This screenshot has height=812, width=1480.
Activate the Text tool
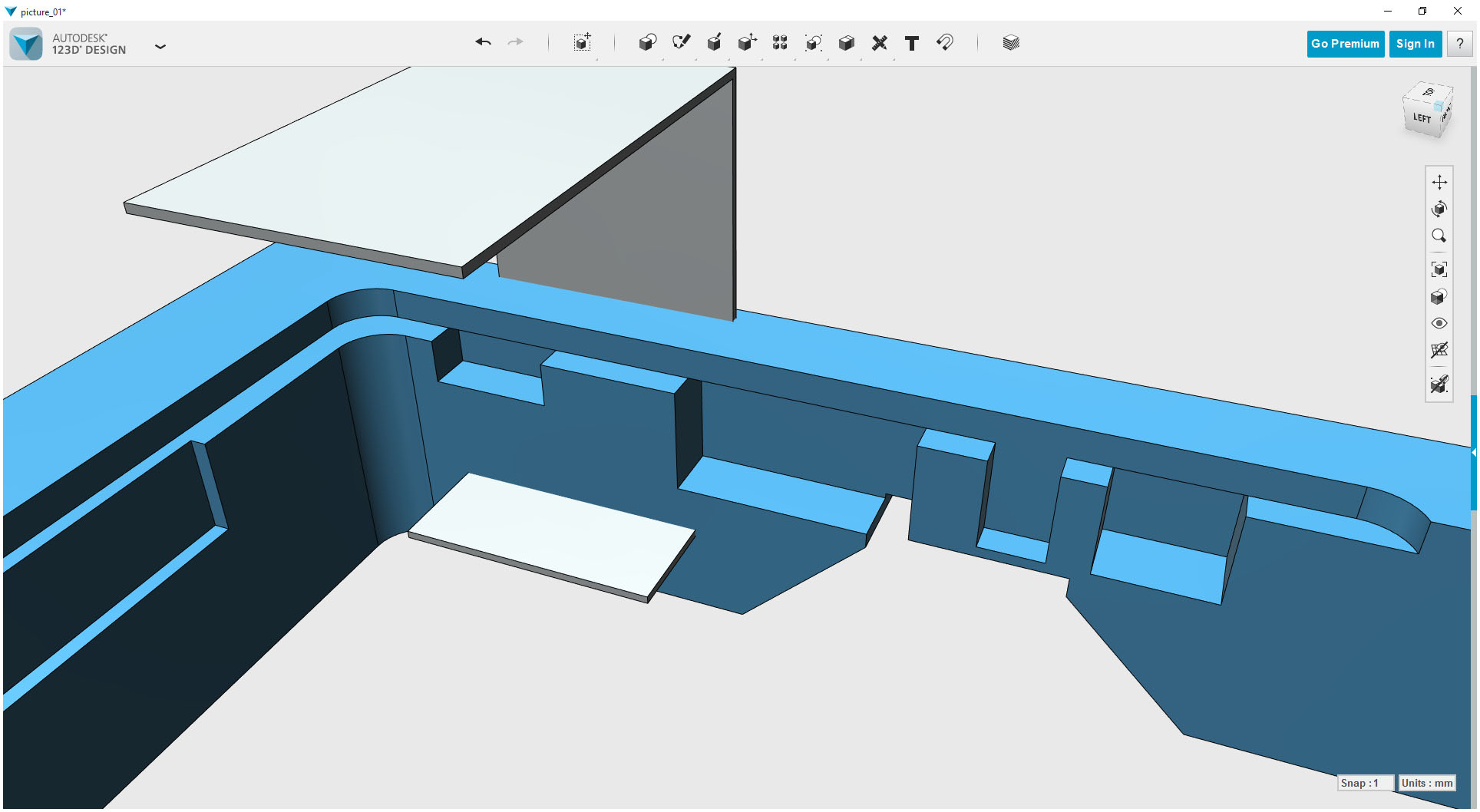pos(912,43)
